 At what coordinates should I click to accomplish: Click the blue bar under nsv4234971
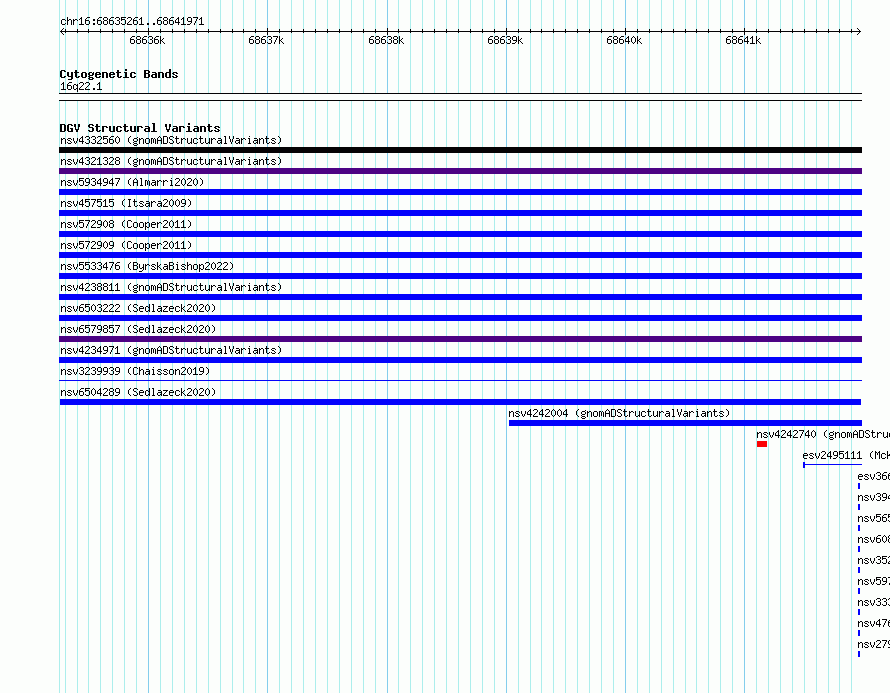point(460,360)
